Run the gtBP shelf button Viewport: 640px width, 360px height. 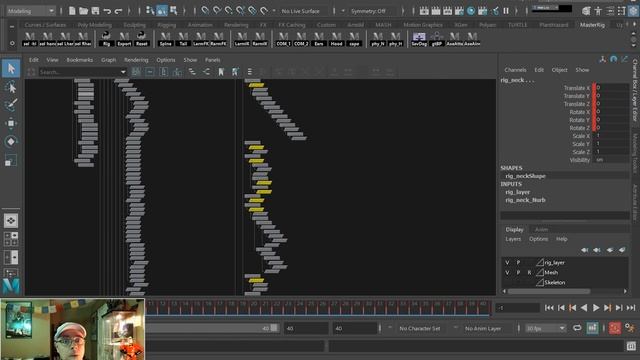[x=437, y=39]
